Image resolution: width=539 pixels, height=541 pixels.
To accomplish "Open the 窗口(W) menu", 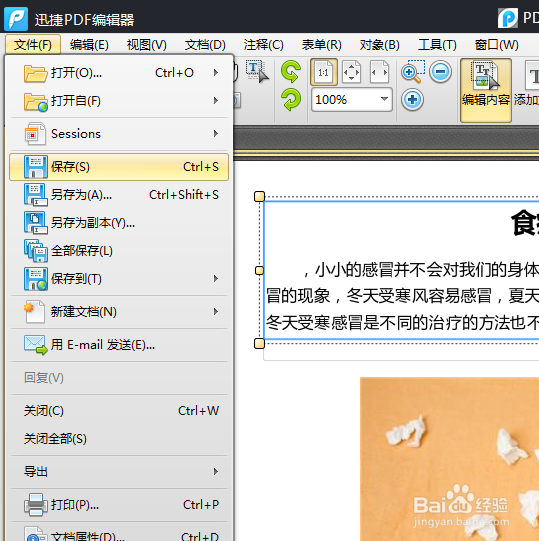I will click(x=496, y=45).
